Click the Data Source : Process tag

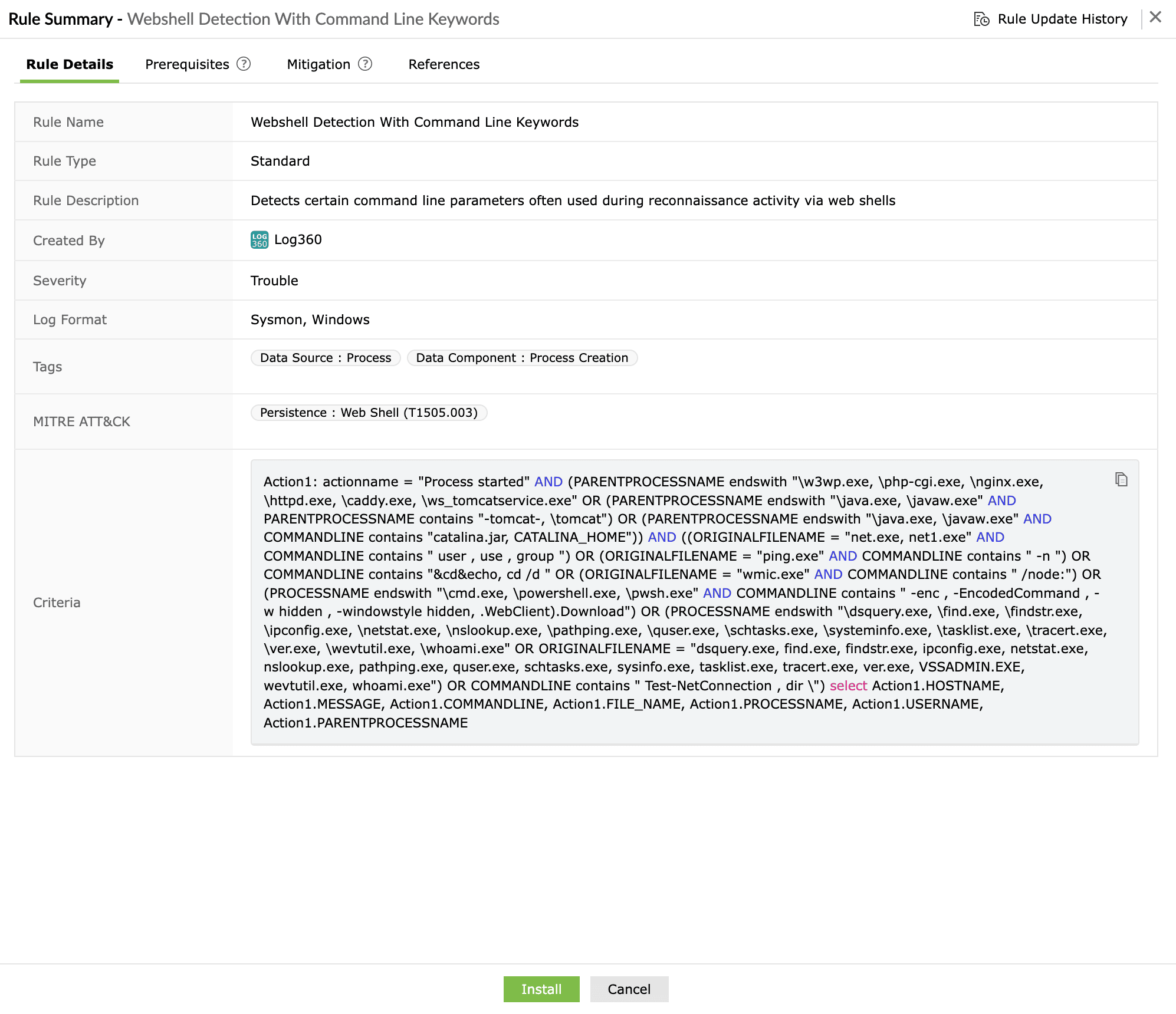325,357
